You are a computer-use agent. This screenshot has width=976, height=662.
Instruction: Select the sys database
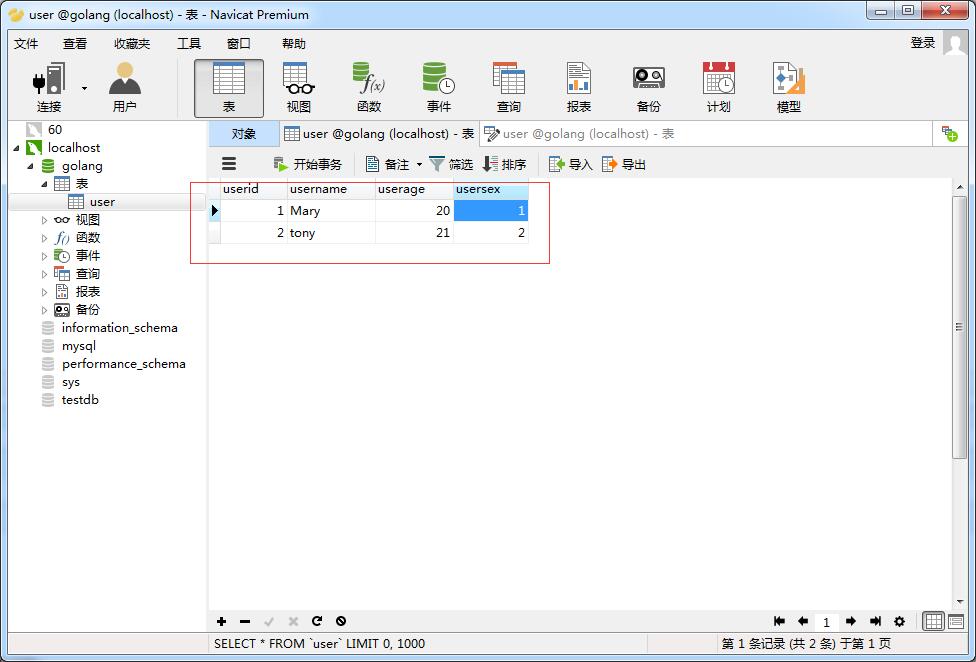70,382
